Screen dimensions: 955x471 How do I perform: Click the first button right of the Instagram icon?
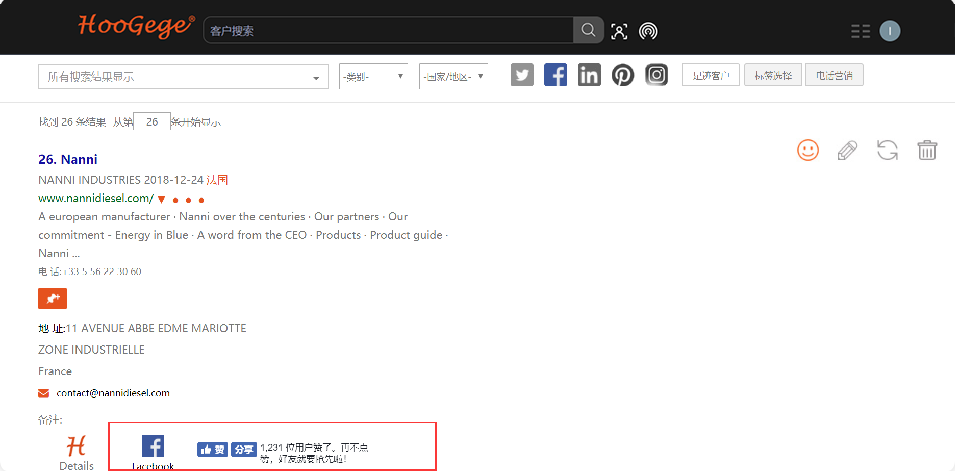pos(711,75)
